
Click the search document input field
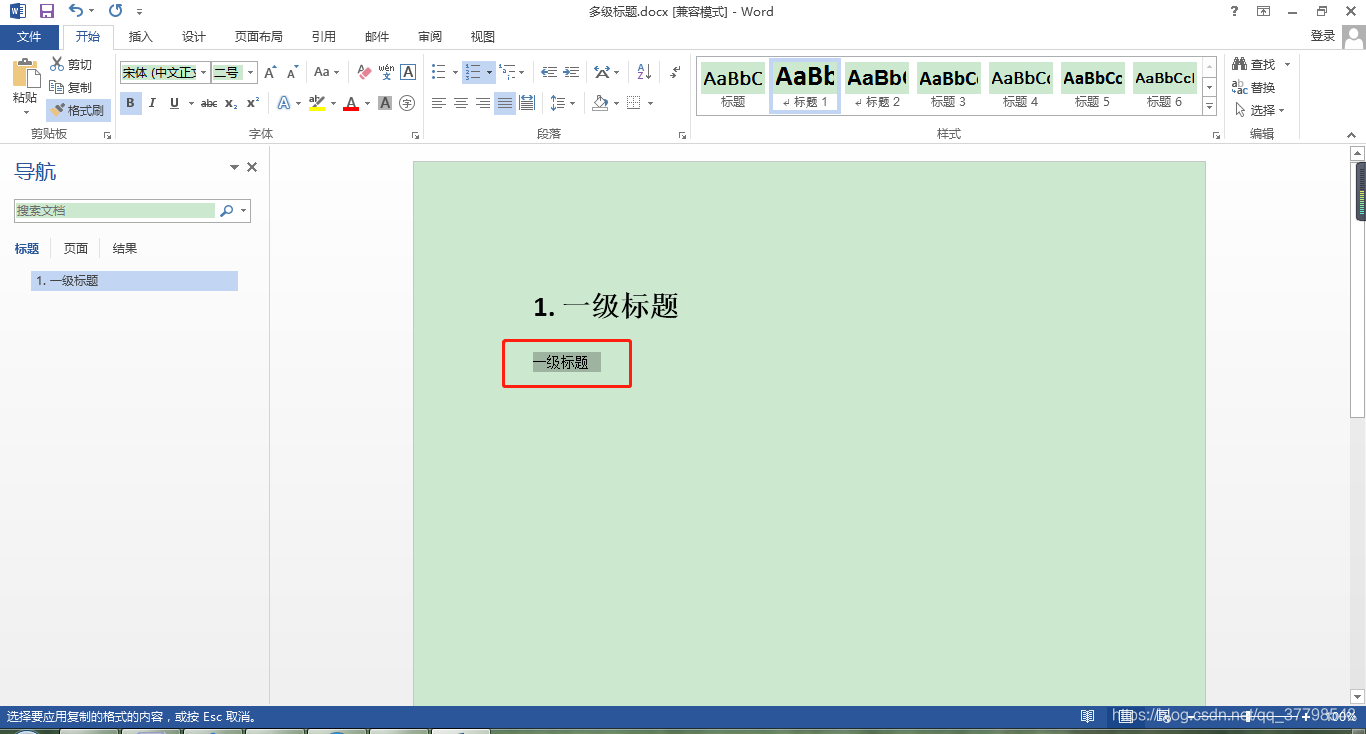(115, 211)
